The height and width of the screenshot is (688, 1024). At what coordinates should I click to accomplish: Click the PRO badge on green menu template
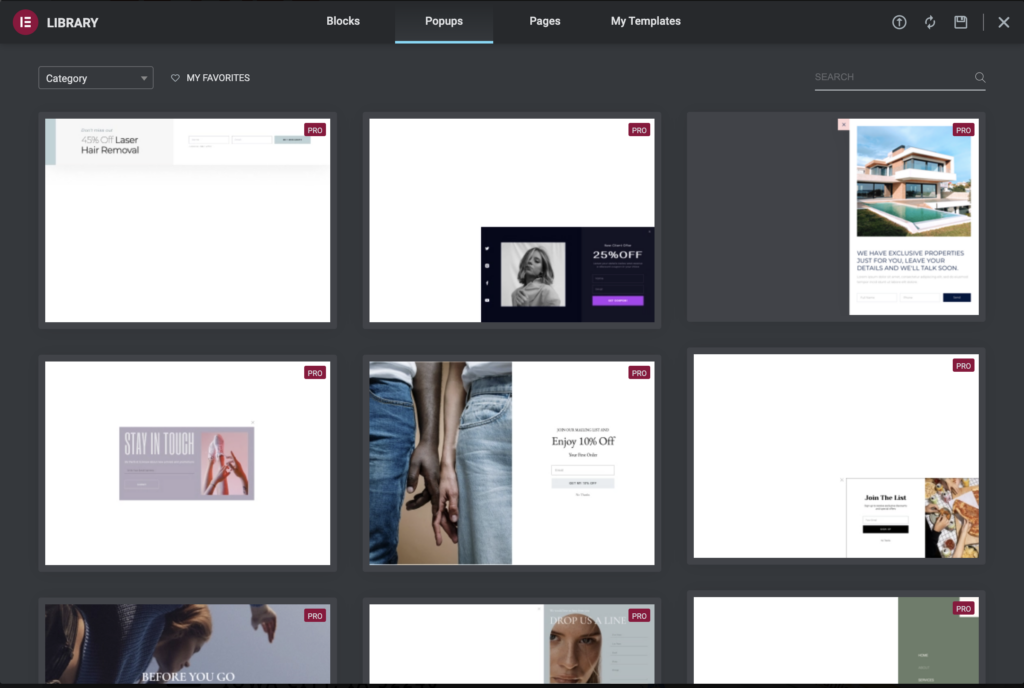[x=963, y=608]
